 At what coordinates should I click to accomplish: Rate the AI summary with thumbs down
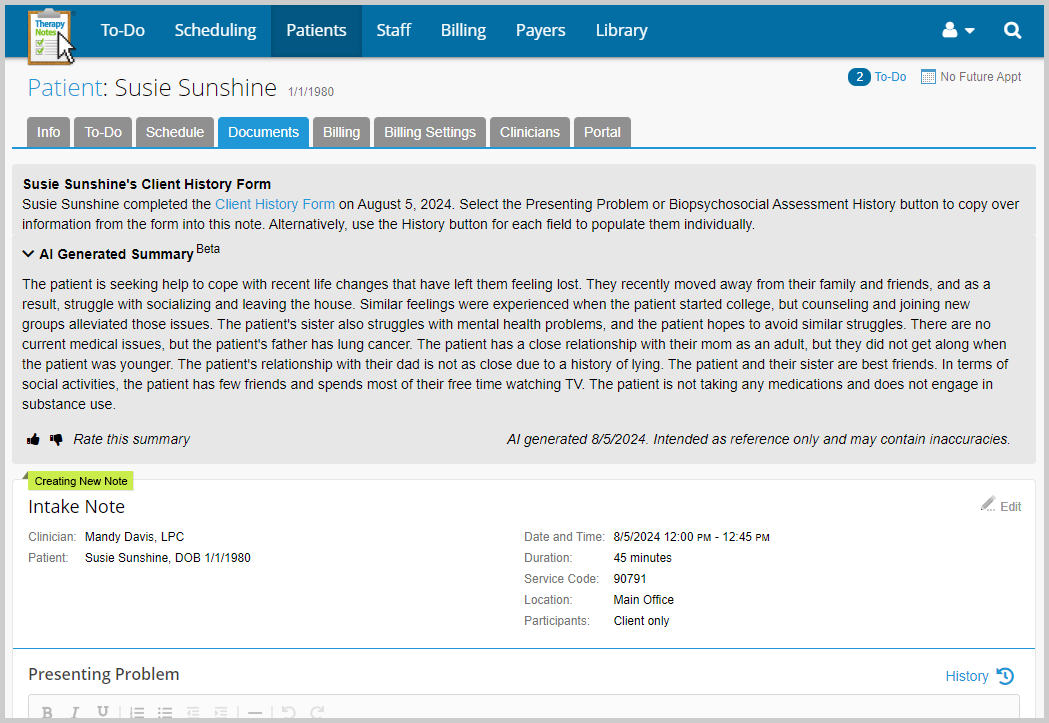[56, 438]
